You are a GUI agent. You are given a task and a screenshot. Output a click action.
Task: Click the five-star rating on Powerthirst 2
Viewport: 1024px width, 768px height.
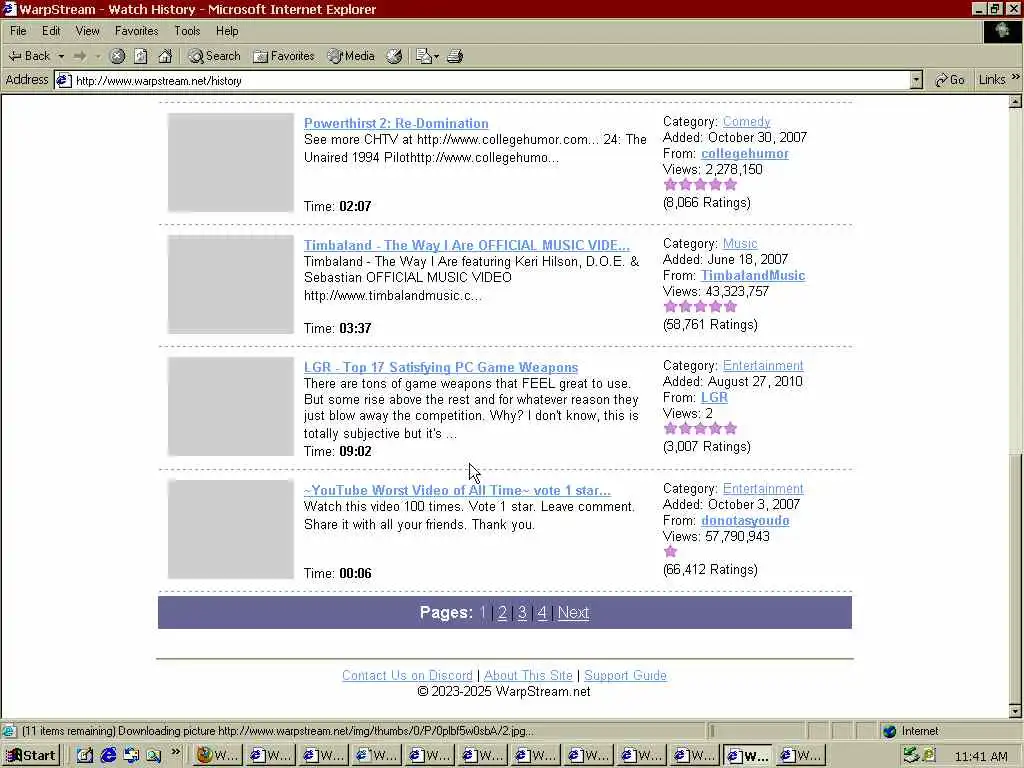pos(700,185)
